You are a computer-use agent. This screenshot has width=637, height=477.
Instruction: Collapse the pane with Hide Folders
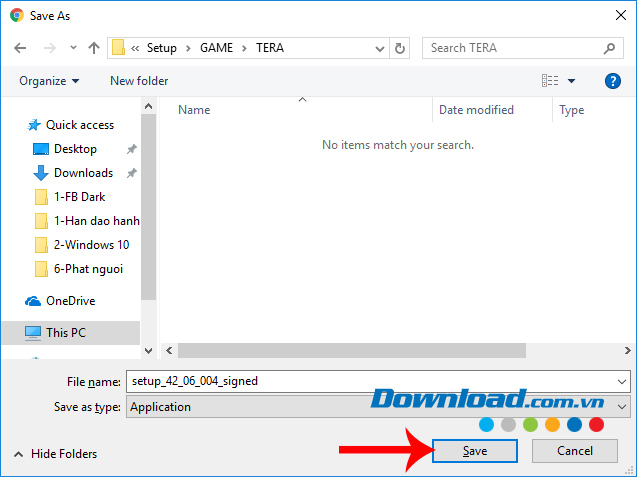pos(56,454)
